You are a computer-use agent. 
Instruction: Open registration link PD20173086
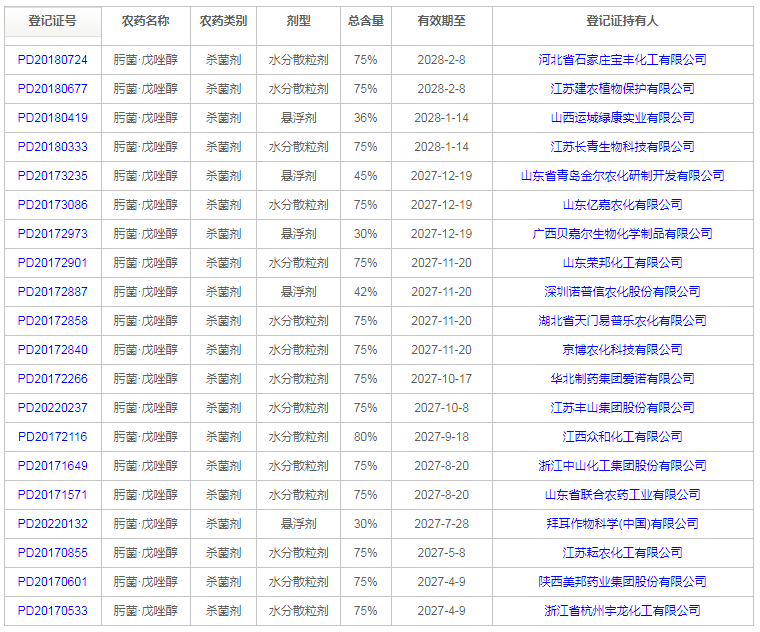[52, 205]
